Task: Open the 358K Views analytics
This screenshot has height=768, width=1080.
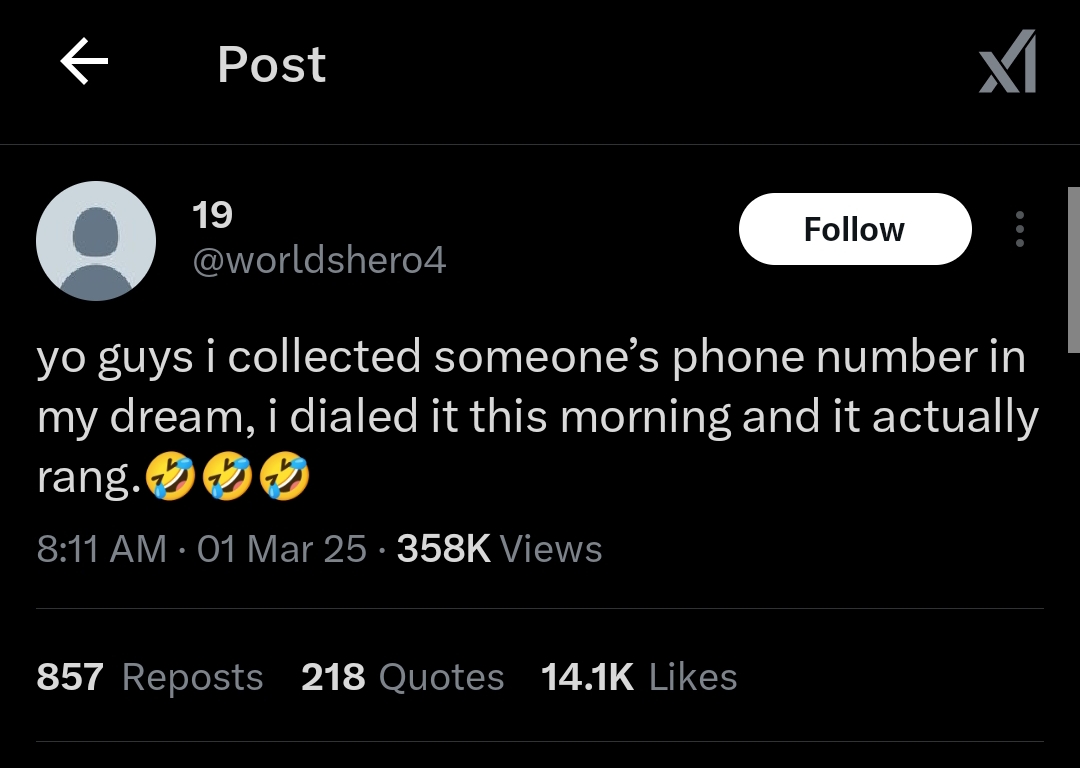Action: 499,549
